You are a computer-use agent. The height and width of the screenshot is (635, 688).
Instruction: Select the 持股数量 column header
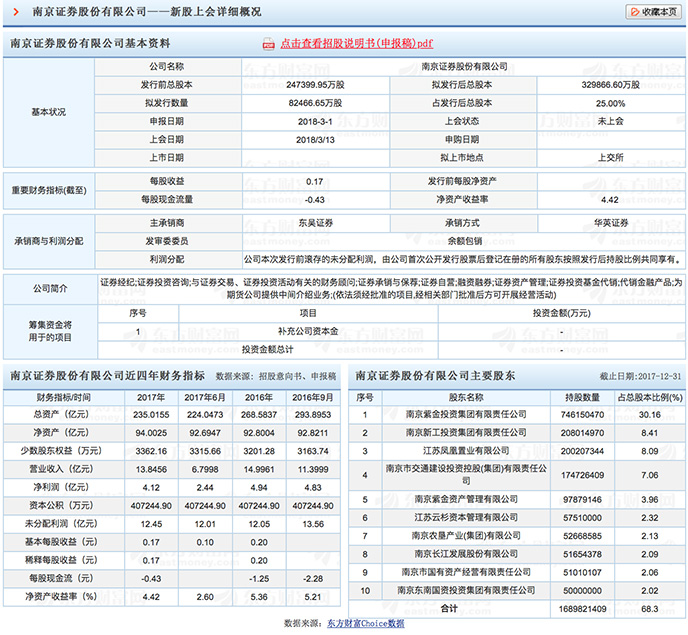click(582, 398)
